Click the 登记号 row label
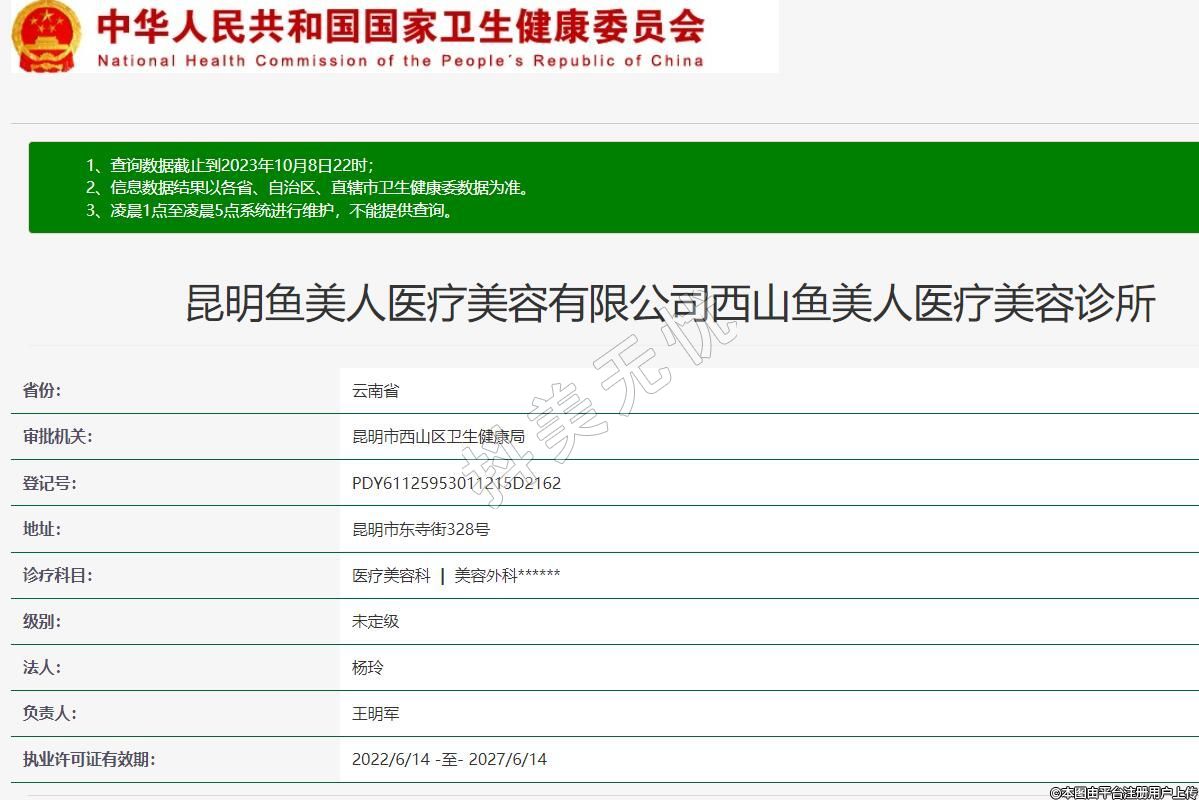 tap(49, 483)
